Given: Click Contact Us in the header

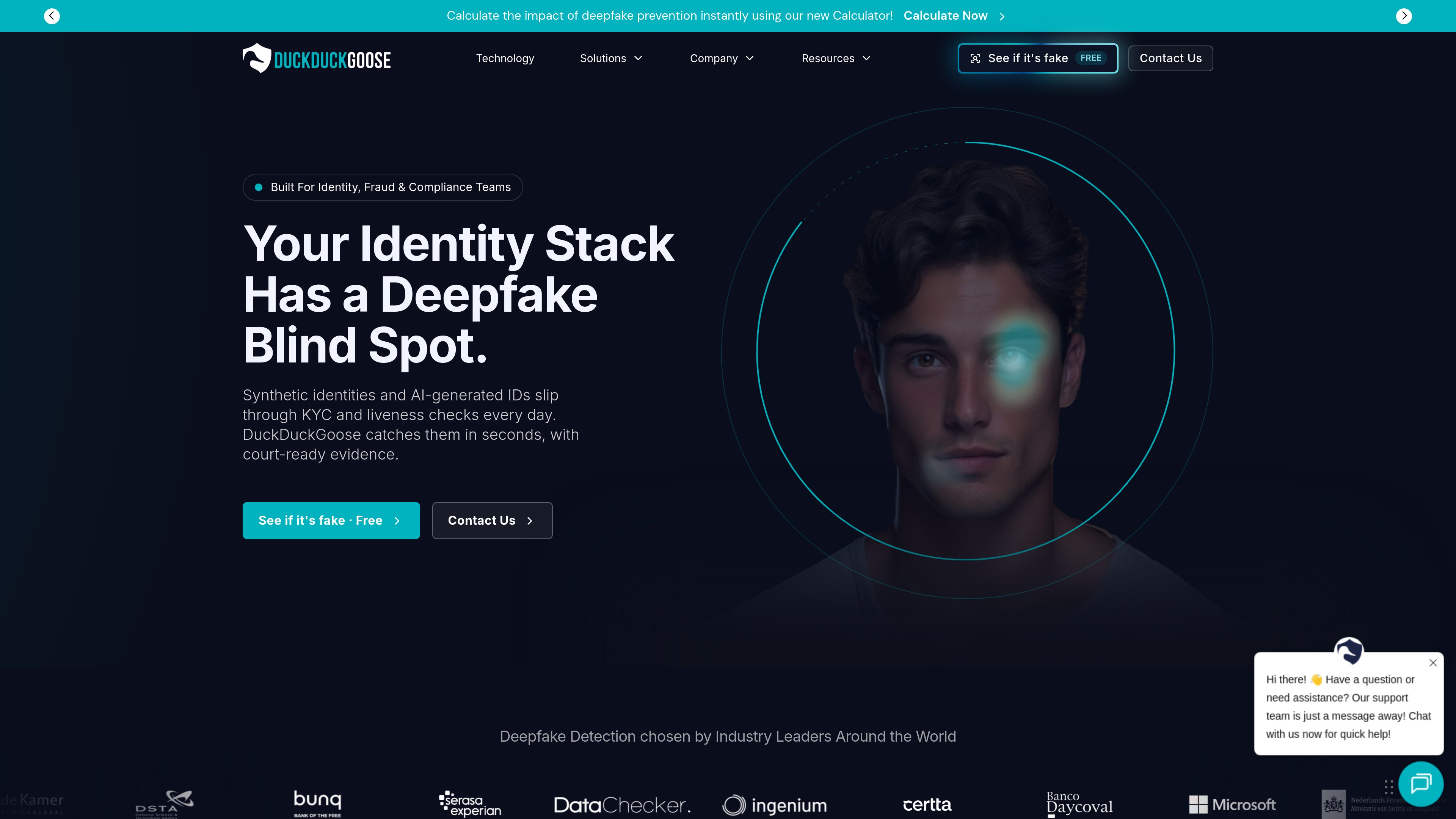Looking at the screenshot, I should pyautogui.click(x=1170, y=58).
